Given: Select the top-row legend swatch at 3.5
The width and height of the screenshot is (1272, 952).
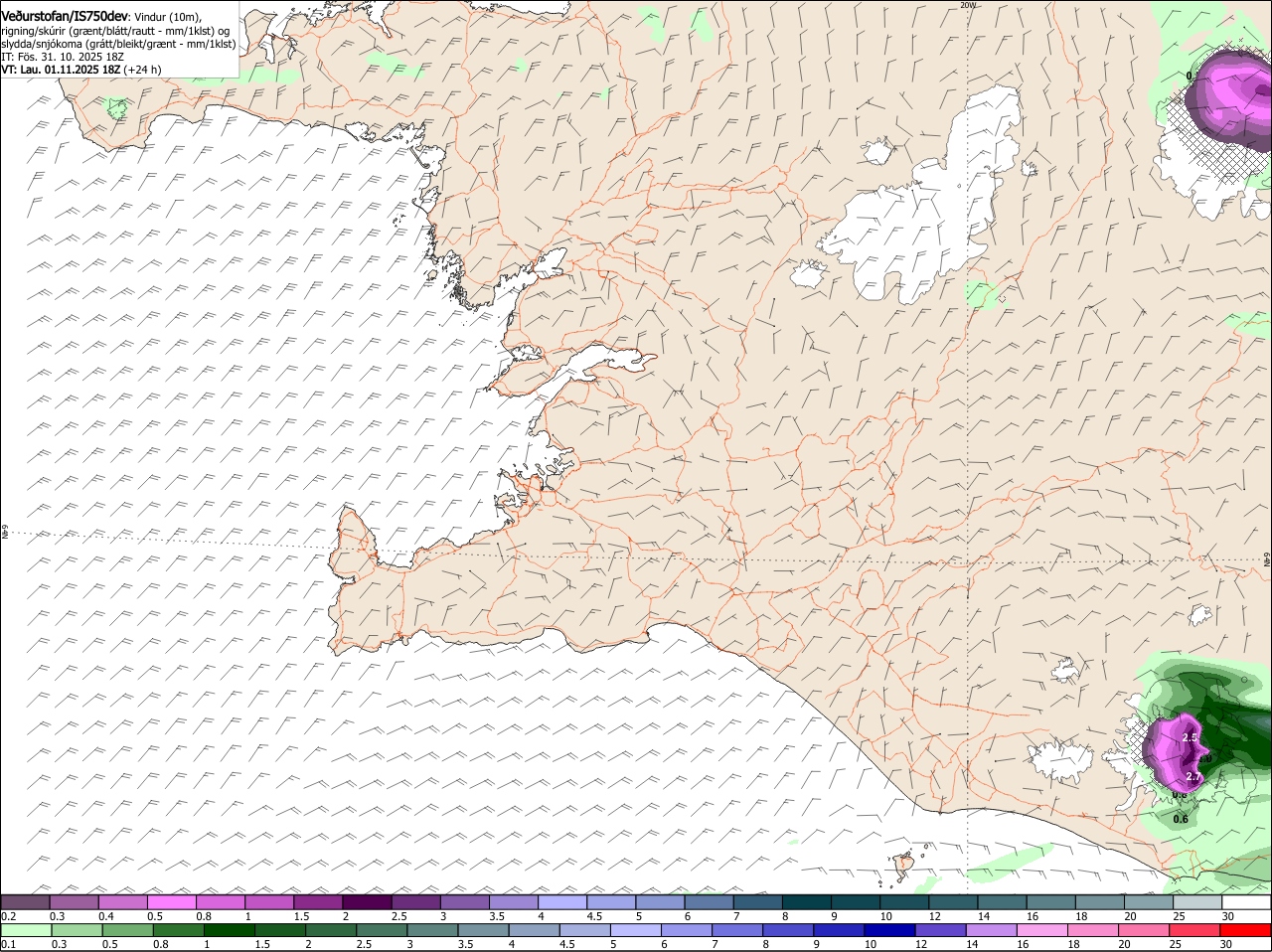Looking at the screenshot, I should click(514, 902).
